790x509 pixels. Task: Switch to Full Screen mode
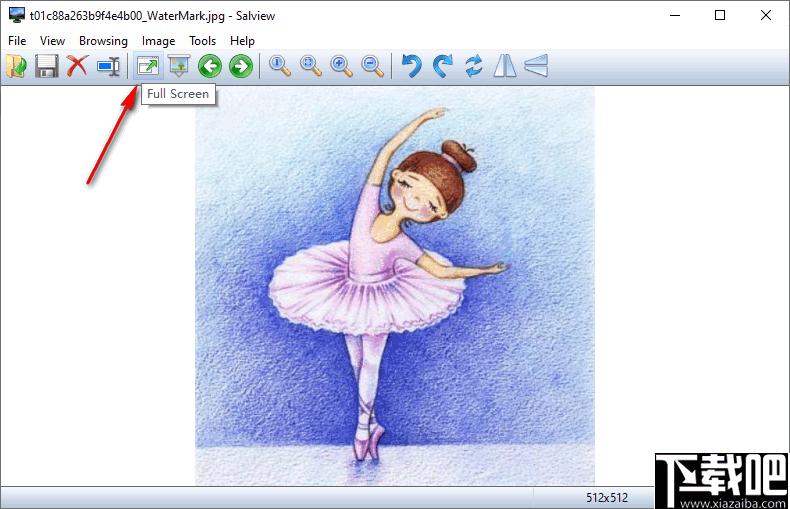pos(148,66)
